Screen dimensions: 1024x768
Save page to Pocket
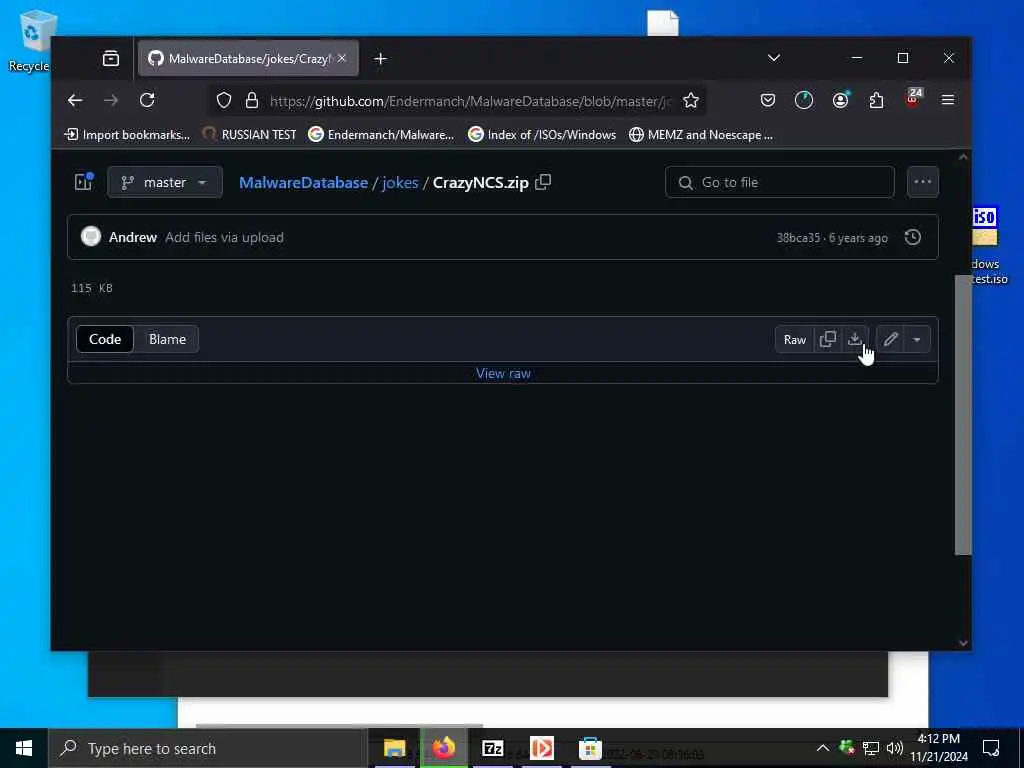pyautogui.click(x=767, y=100)
